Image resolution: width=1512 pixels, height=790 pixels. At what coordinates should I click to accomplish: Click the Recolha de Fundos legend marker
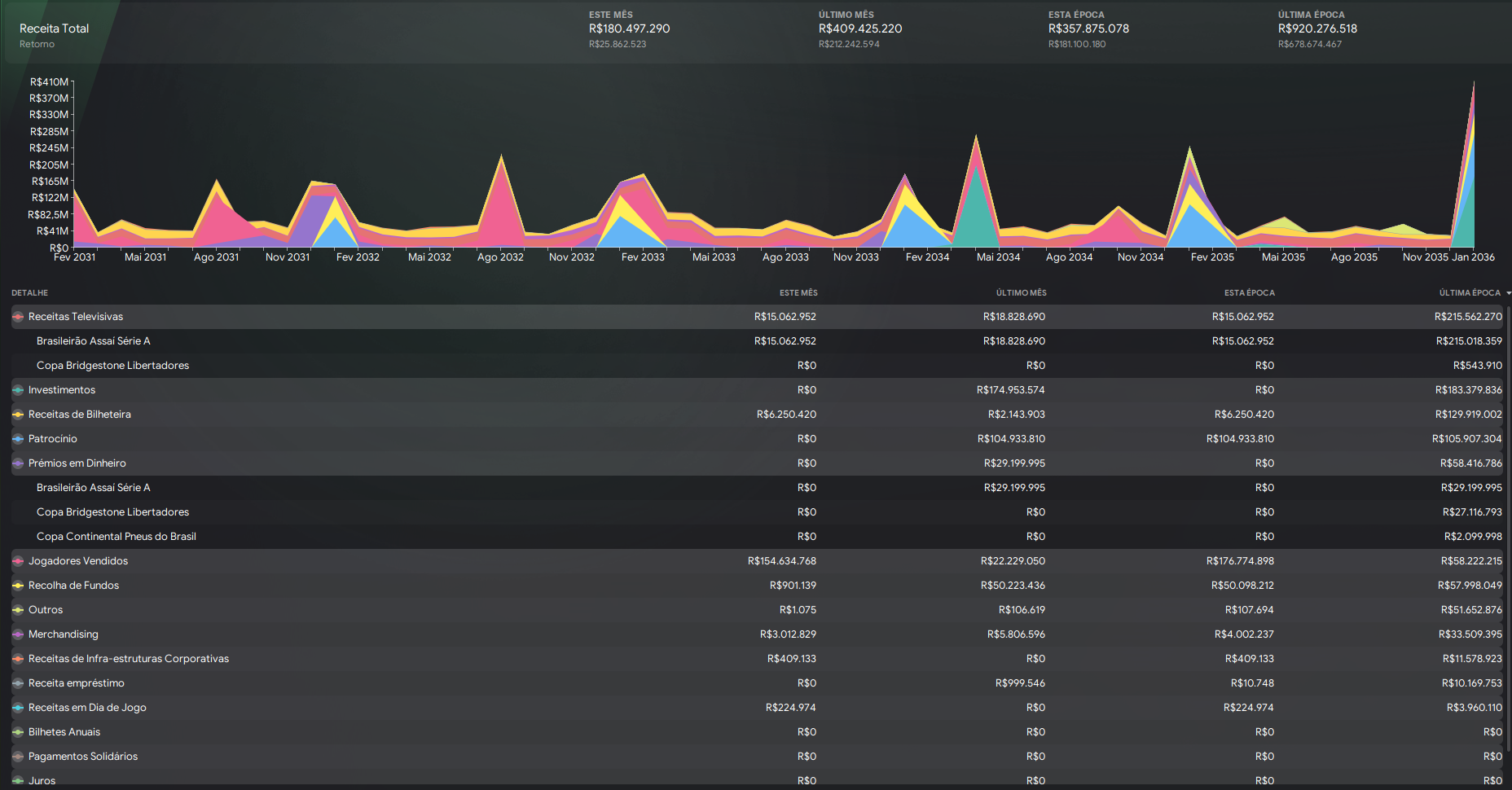(x=18, y=586)
